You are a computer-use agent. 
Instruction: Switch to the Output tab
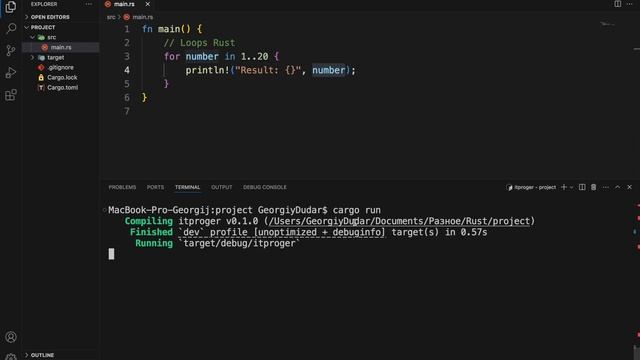(222, 187)
